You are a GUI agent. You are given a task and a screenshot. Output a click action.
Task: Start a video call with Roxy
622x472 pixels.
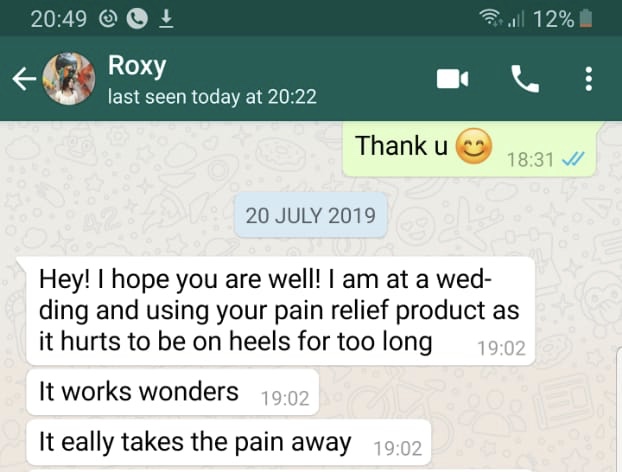[x=452, y=79]
